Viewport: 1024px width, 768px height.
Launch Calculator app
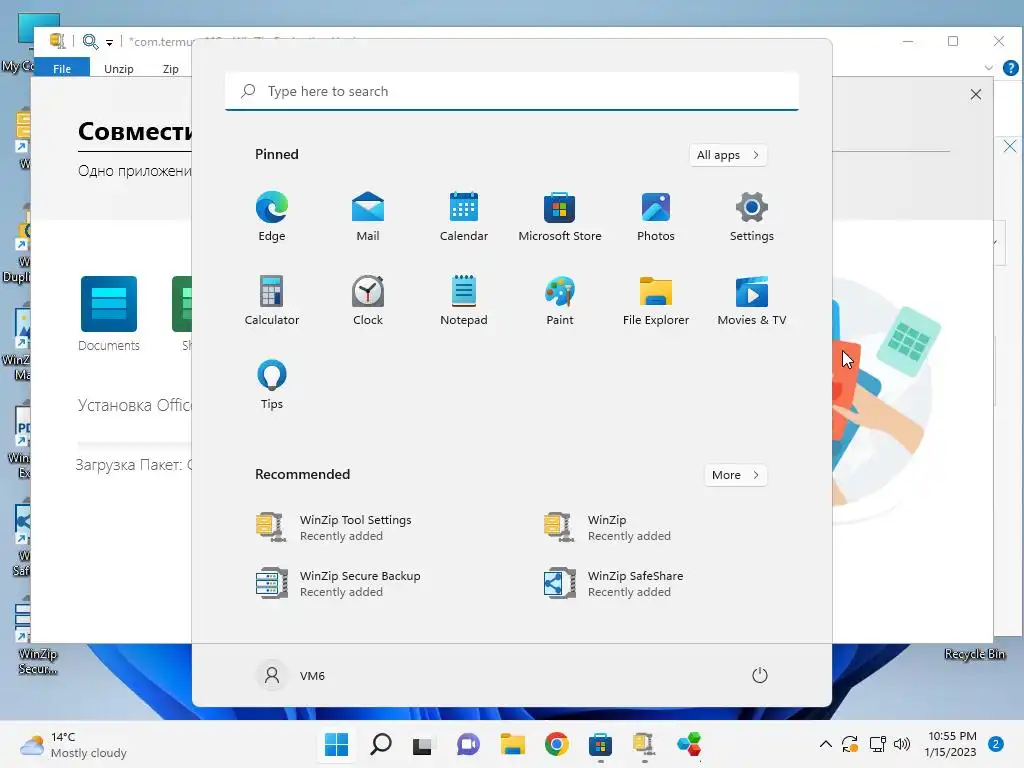point(272,300)
